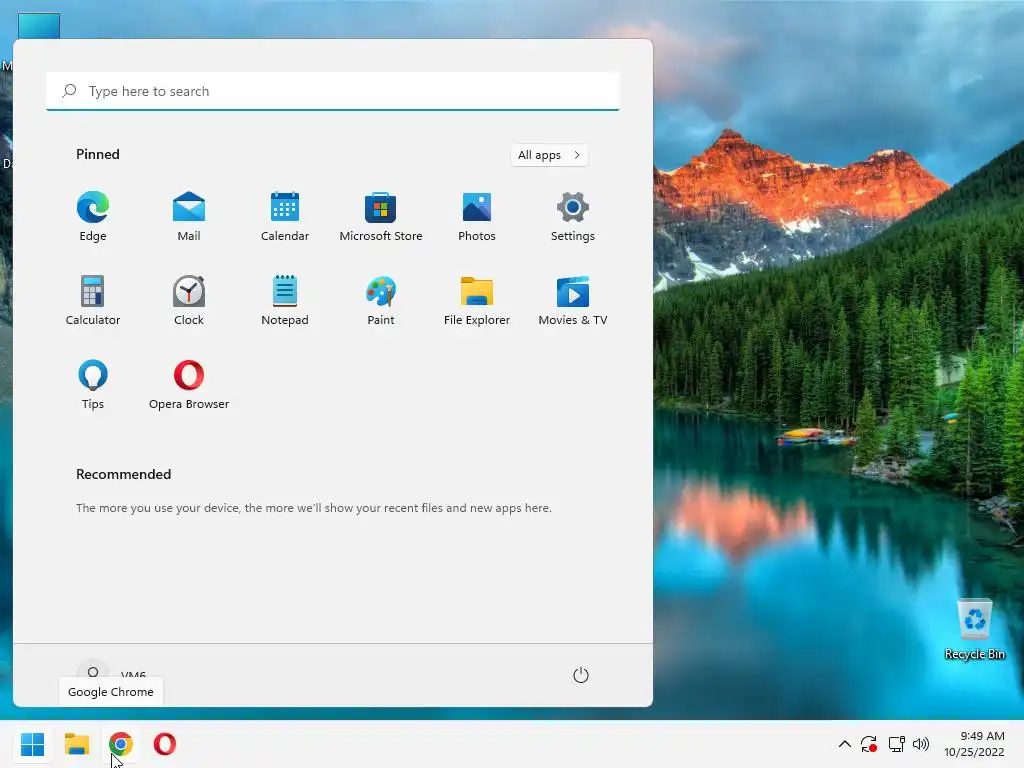Click the All apps button
The height and width of the screenshot is (768, 1024).
click(x=549, y=155)
